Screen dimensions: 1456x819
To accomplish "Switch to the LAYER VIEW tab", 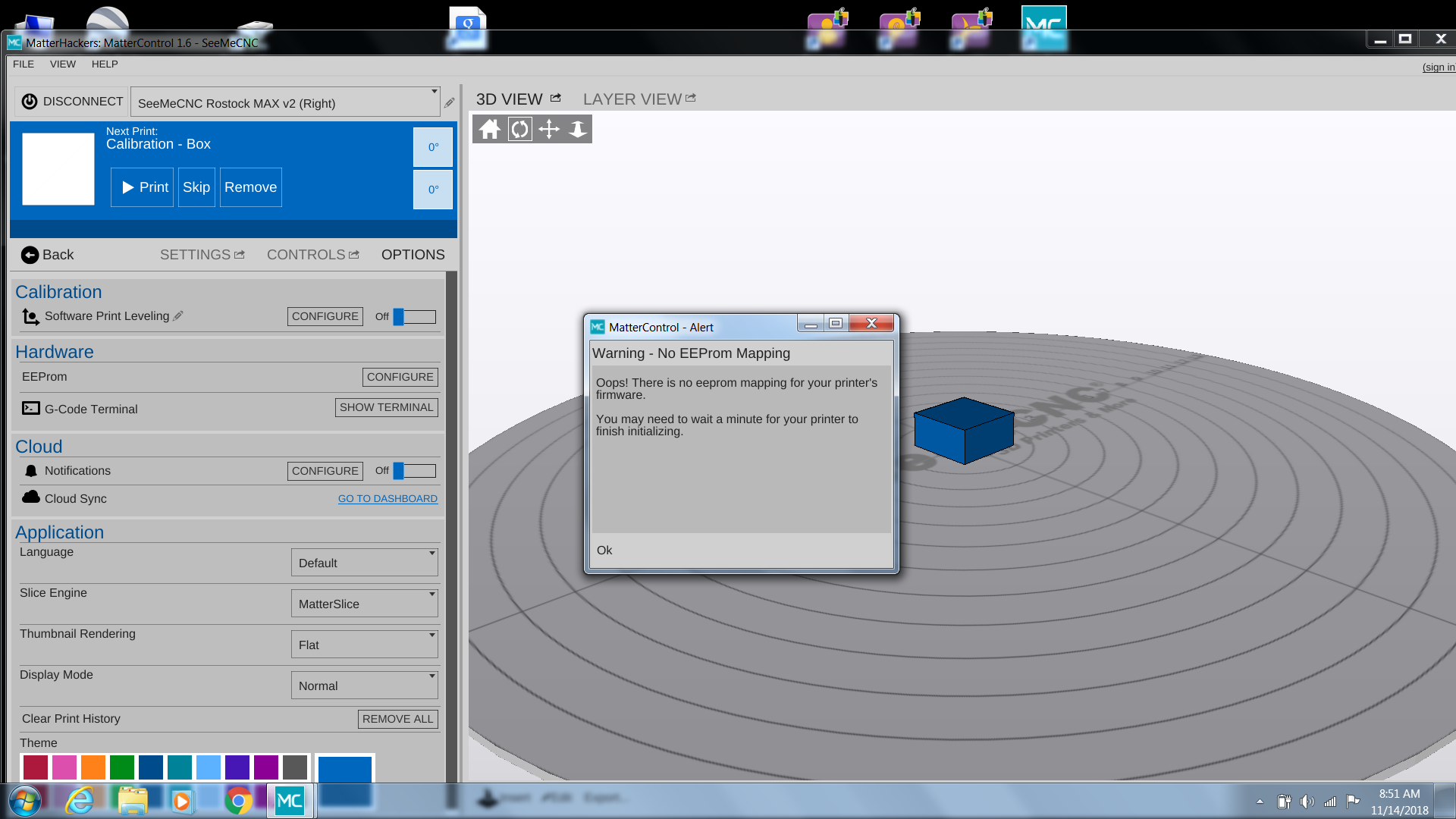I will 632,99.
